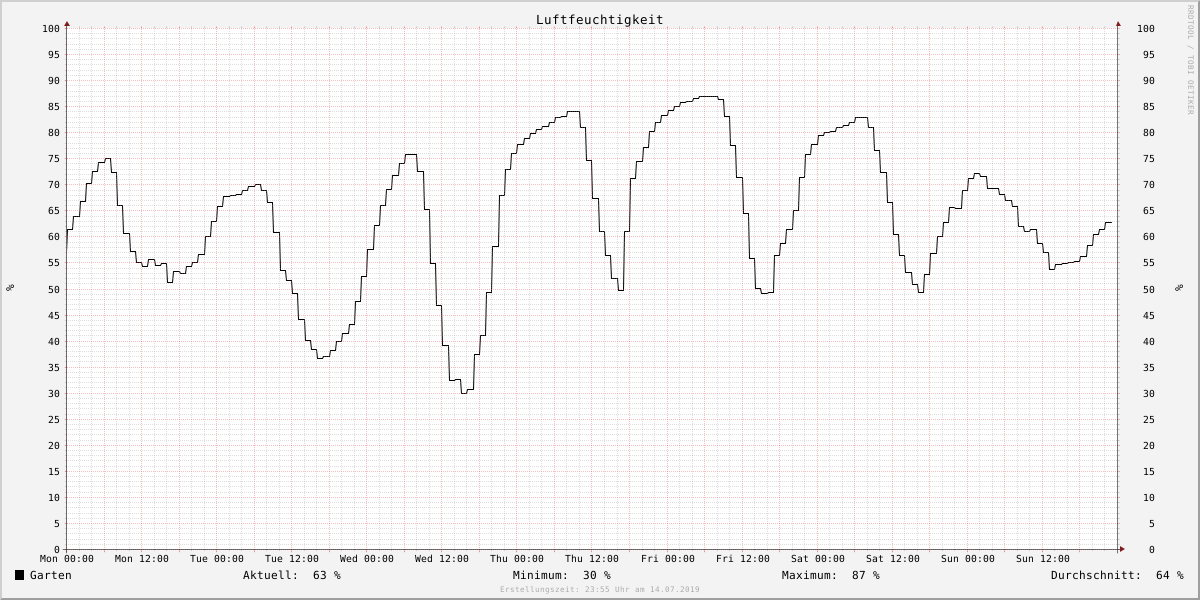Viewport: 1200px width, 600px height.
Task: Click the Wed 00:00 time axis label
Action: (x=367, y=559)
